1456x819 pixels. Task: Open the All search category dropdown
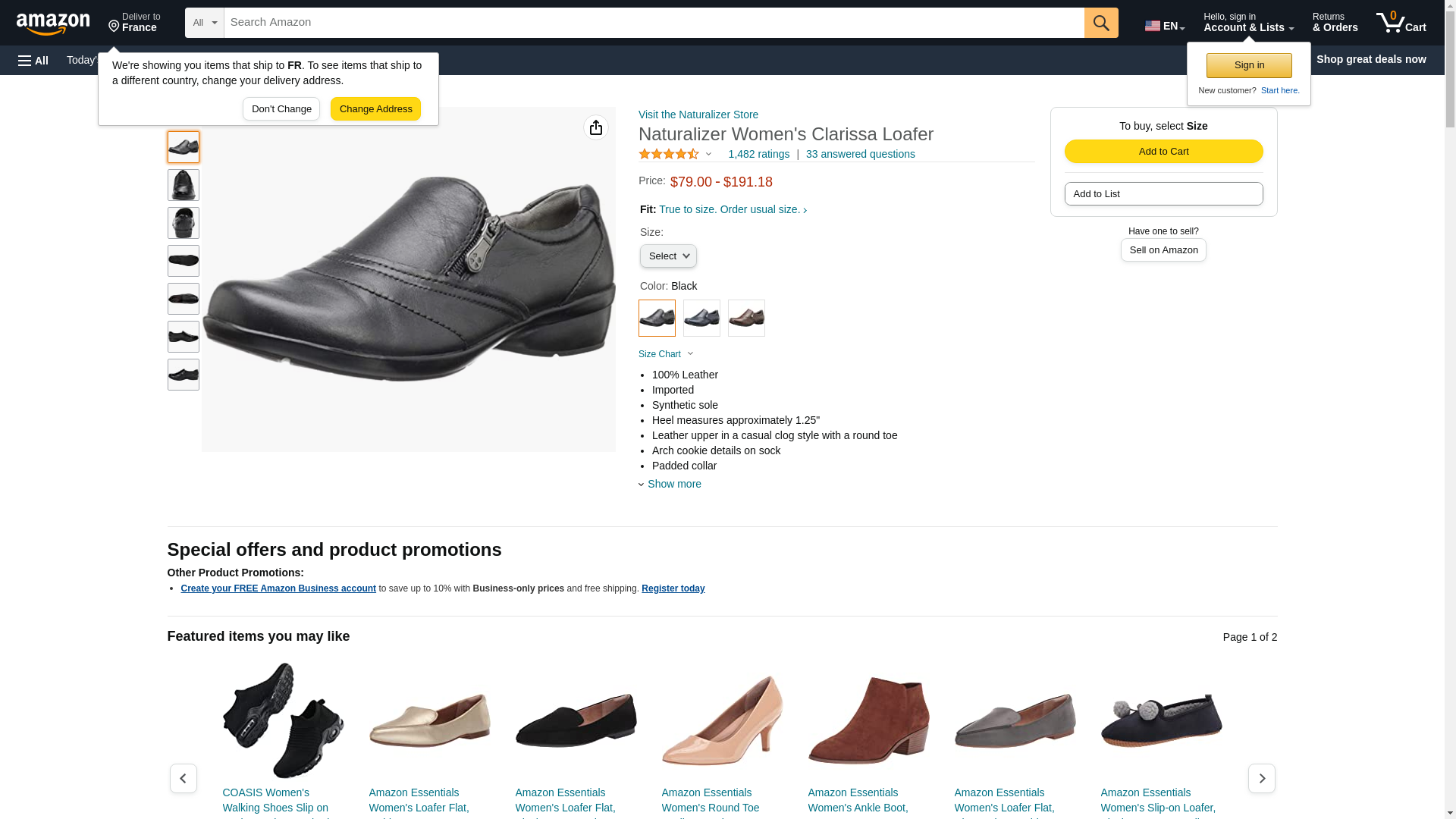205,23
